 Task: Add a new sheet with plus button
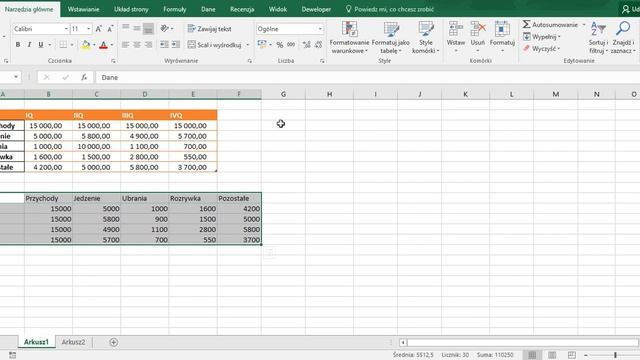coord(113,342)
